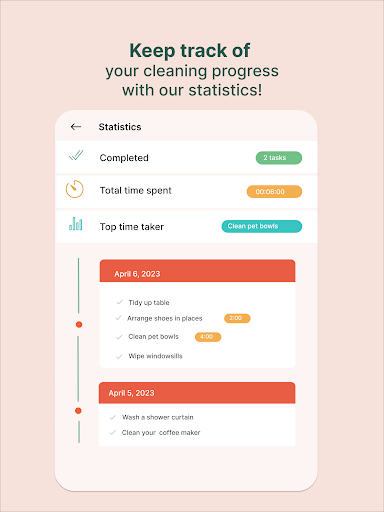The width and height of the screenshot is (384, 512).
Task: Click the April 5 timeline dot
Action: (78, 411)
